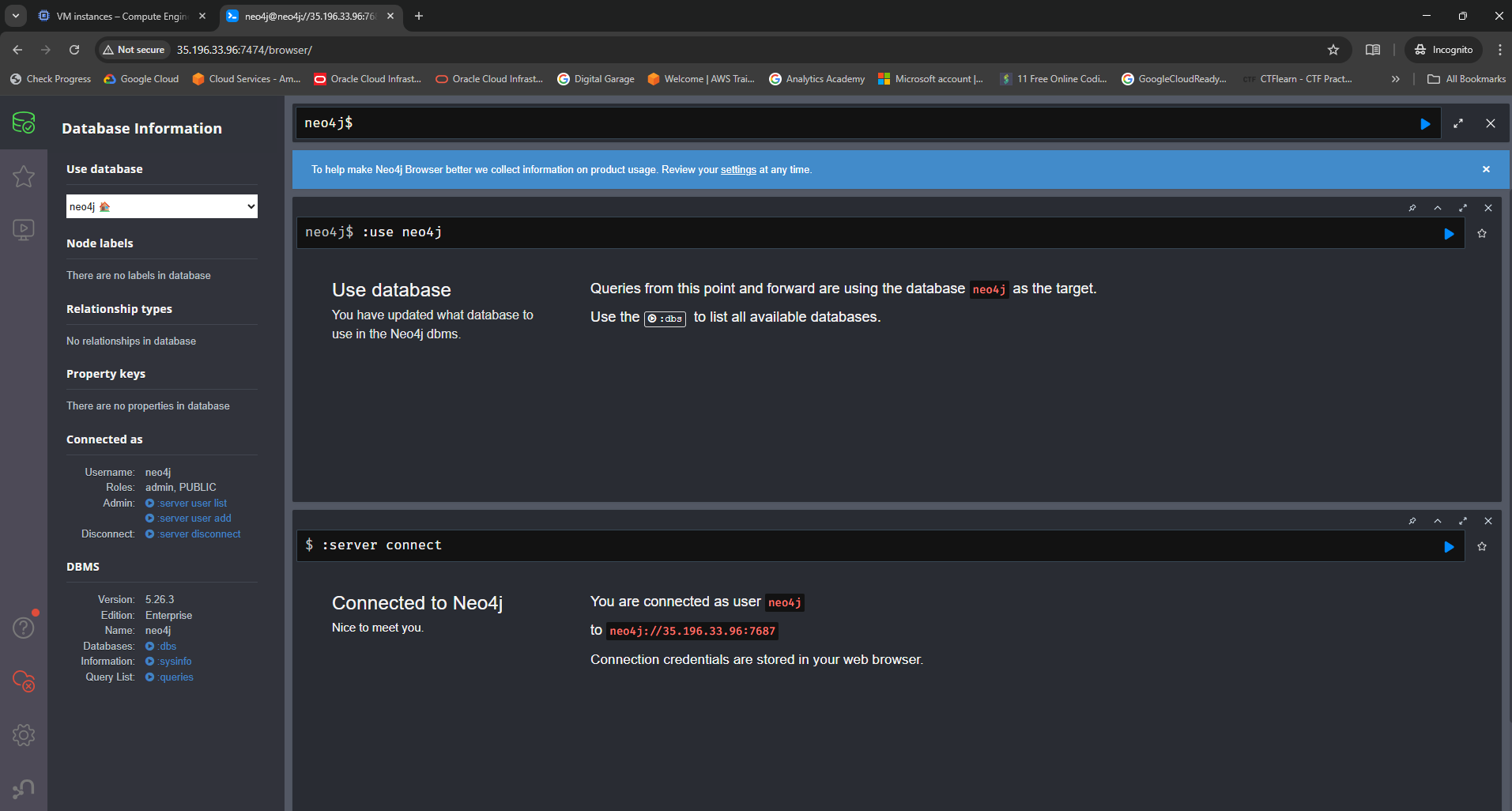The width and height of the screenshot is (1512, 811).
Task: Rerun the :server connect command
Action: click(x=1449, y=547)
